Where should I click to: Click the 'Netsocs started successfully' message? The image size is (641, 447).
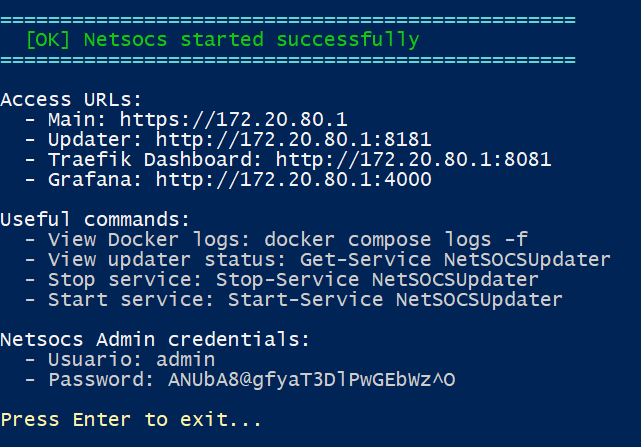[252, 40]
